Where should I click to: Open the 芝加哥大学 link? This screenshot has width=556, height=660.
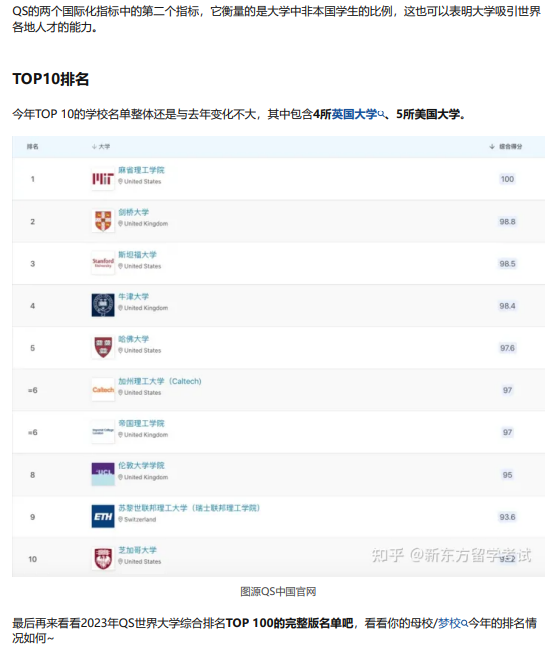pyautogui.click(x=137, y=550)
